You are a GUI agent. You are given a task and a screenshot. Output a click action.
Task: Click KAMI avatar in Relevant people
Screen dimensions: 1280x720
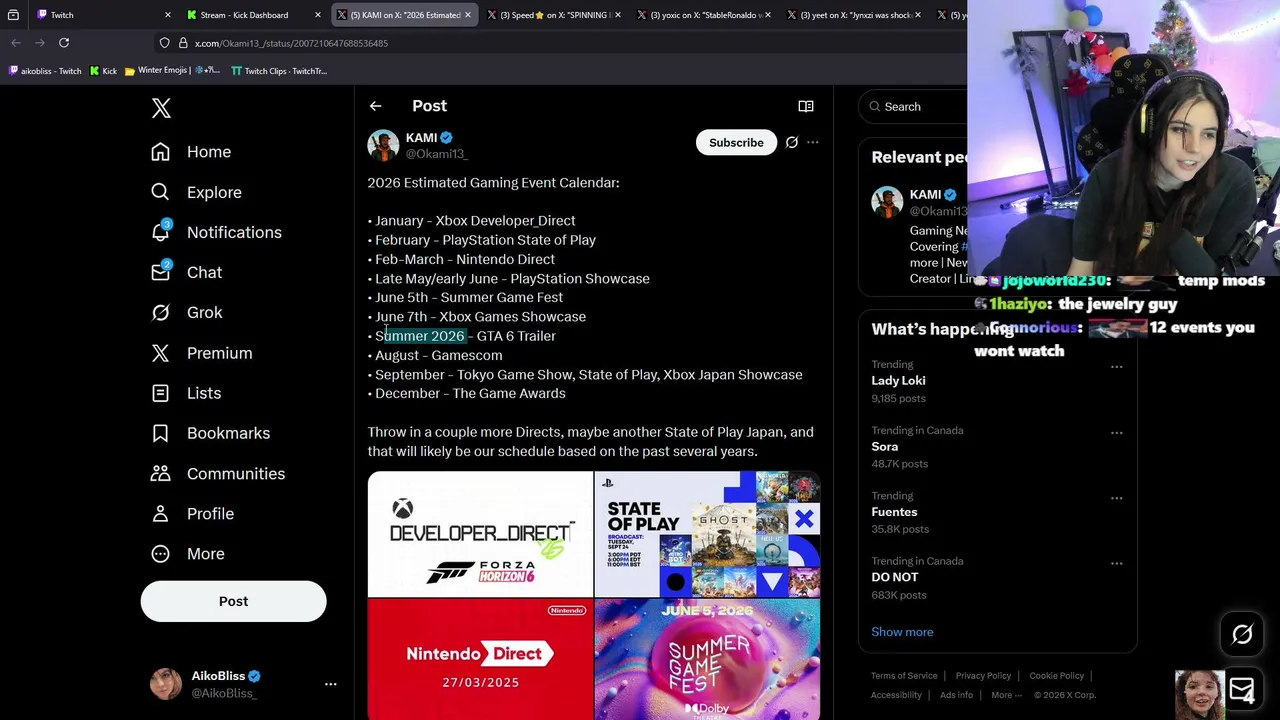click(887, 202)
